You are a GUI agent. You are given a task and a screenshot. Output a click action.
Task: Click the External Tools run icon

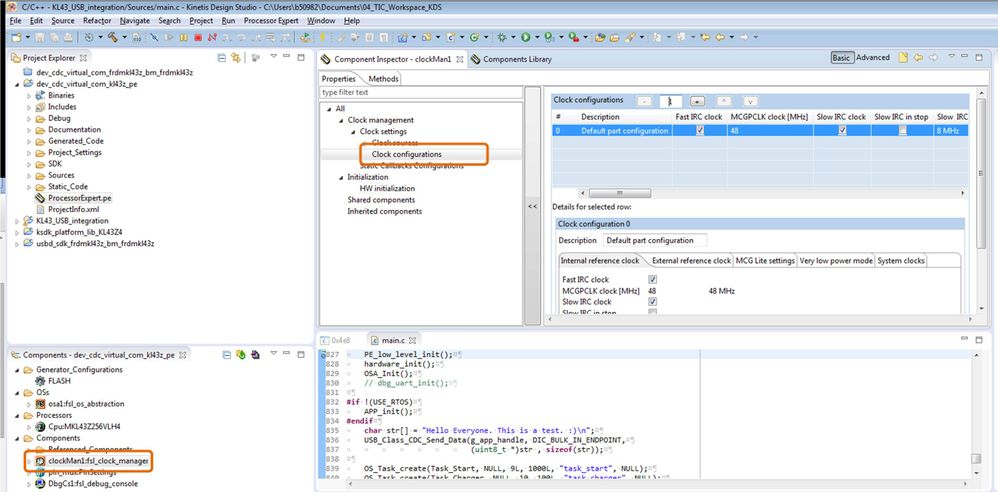tap(574, 38)
